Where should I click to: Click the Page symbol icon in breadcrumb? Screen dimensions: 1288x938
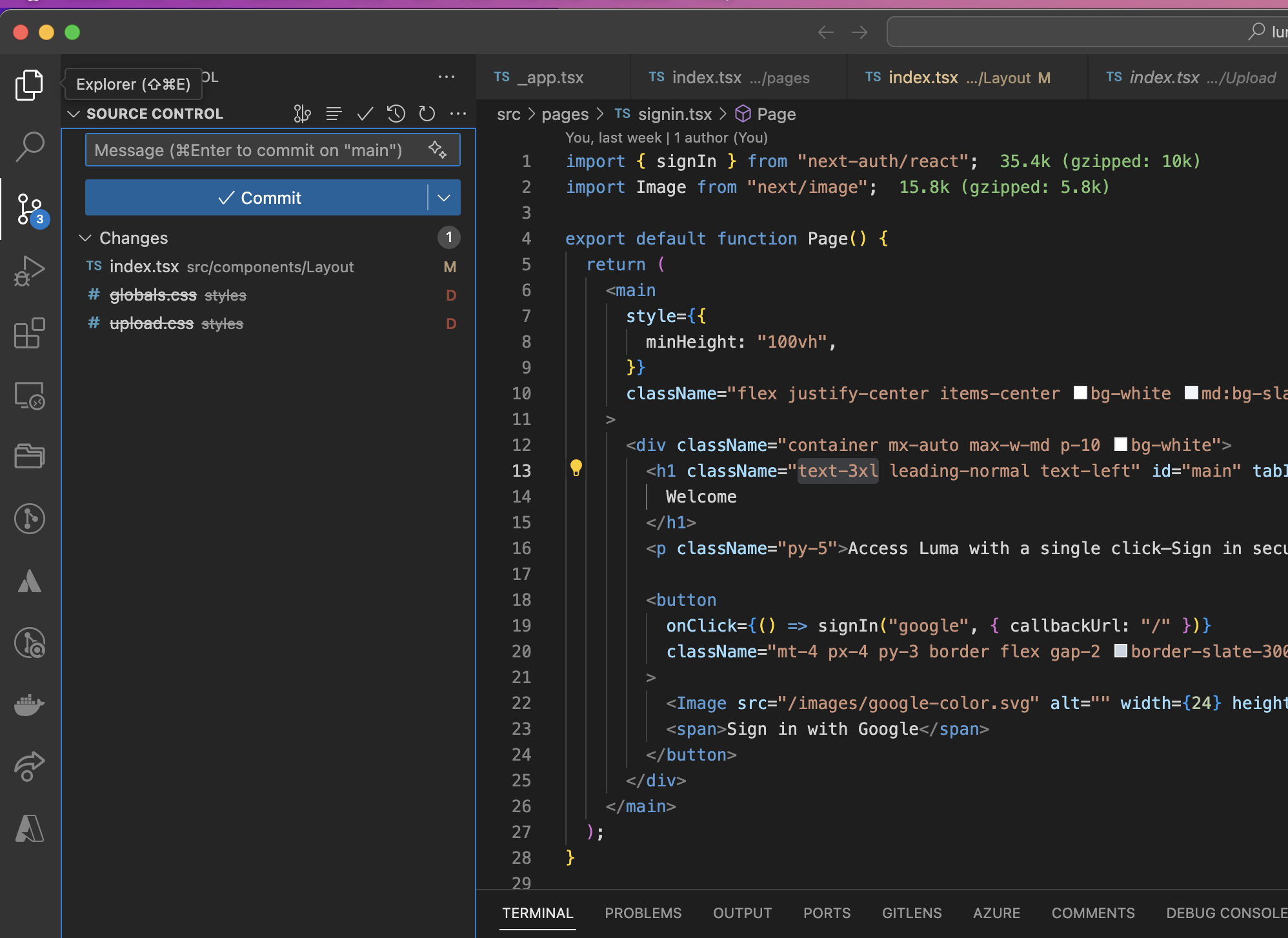[x=743, y=114]
